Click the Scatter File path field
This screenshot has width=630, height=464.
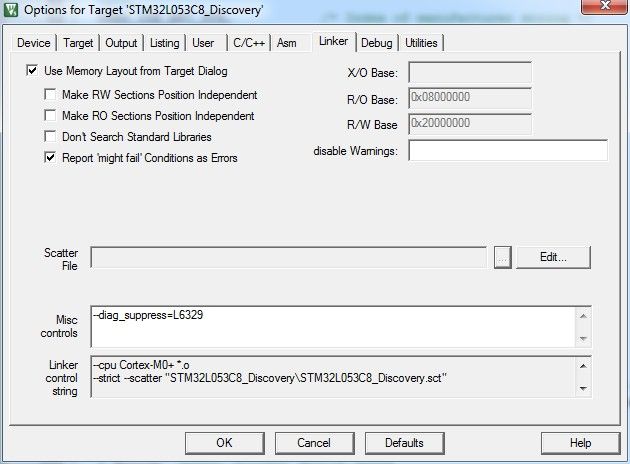point(288,257)
